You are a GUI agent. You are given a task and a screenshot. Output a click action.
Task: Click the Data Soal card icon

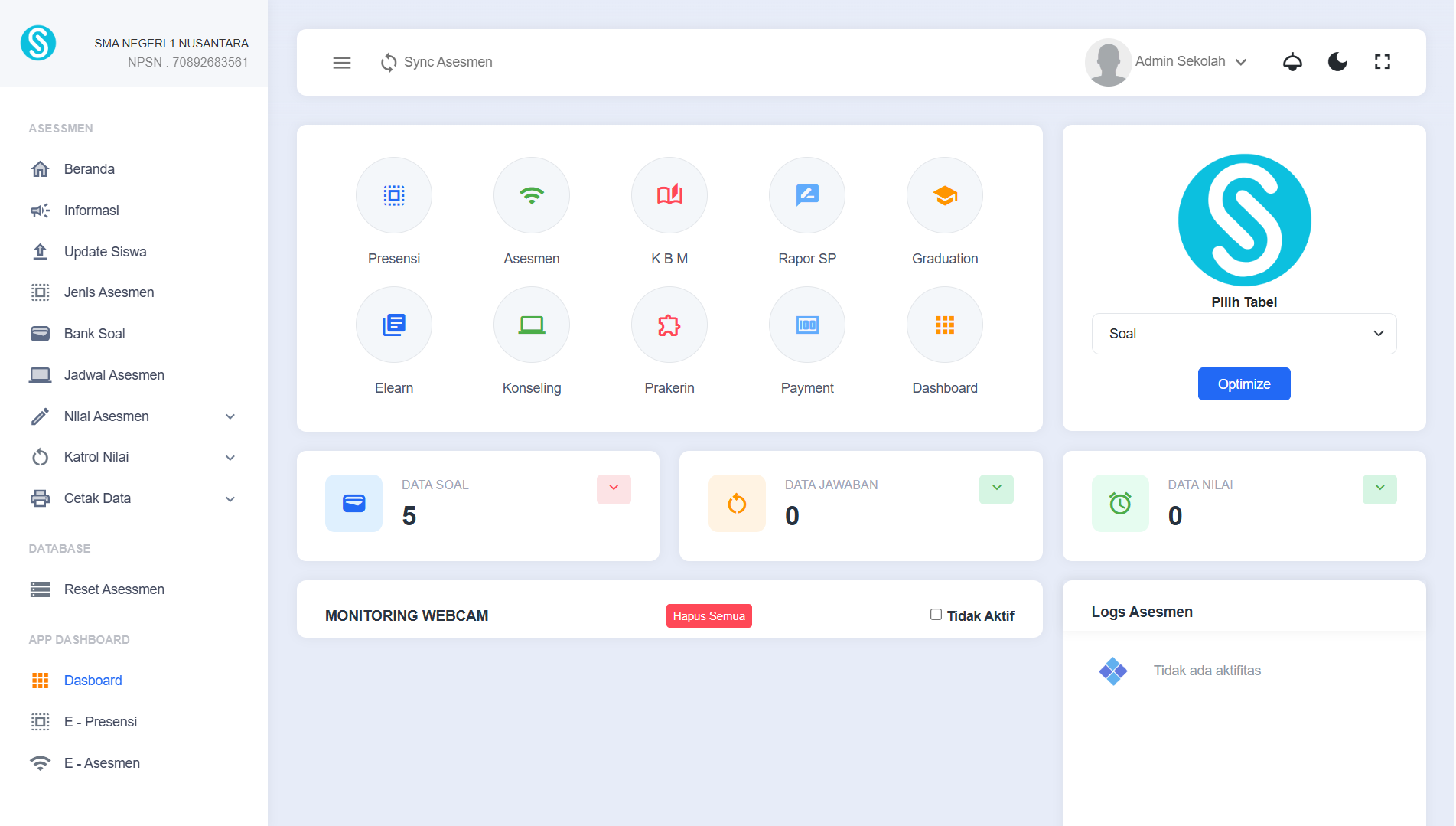[353, 503]
